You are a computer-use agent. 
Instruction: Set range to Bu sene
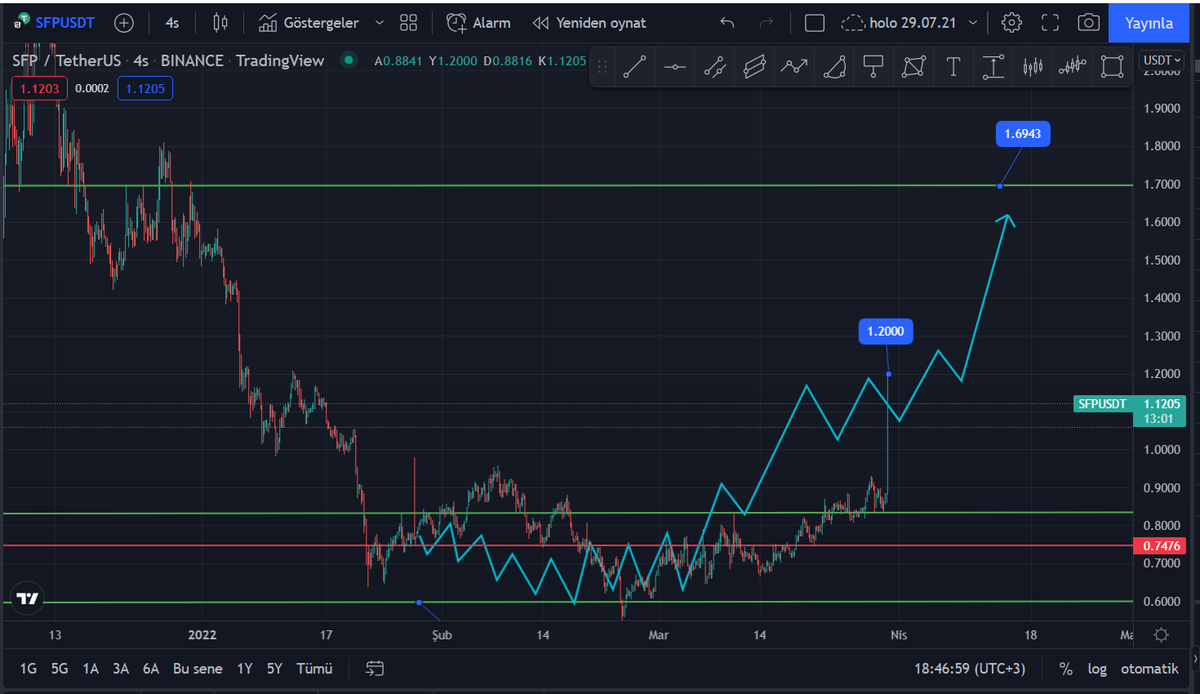tap(196, 668)
